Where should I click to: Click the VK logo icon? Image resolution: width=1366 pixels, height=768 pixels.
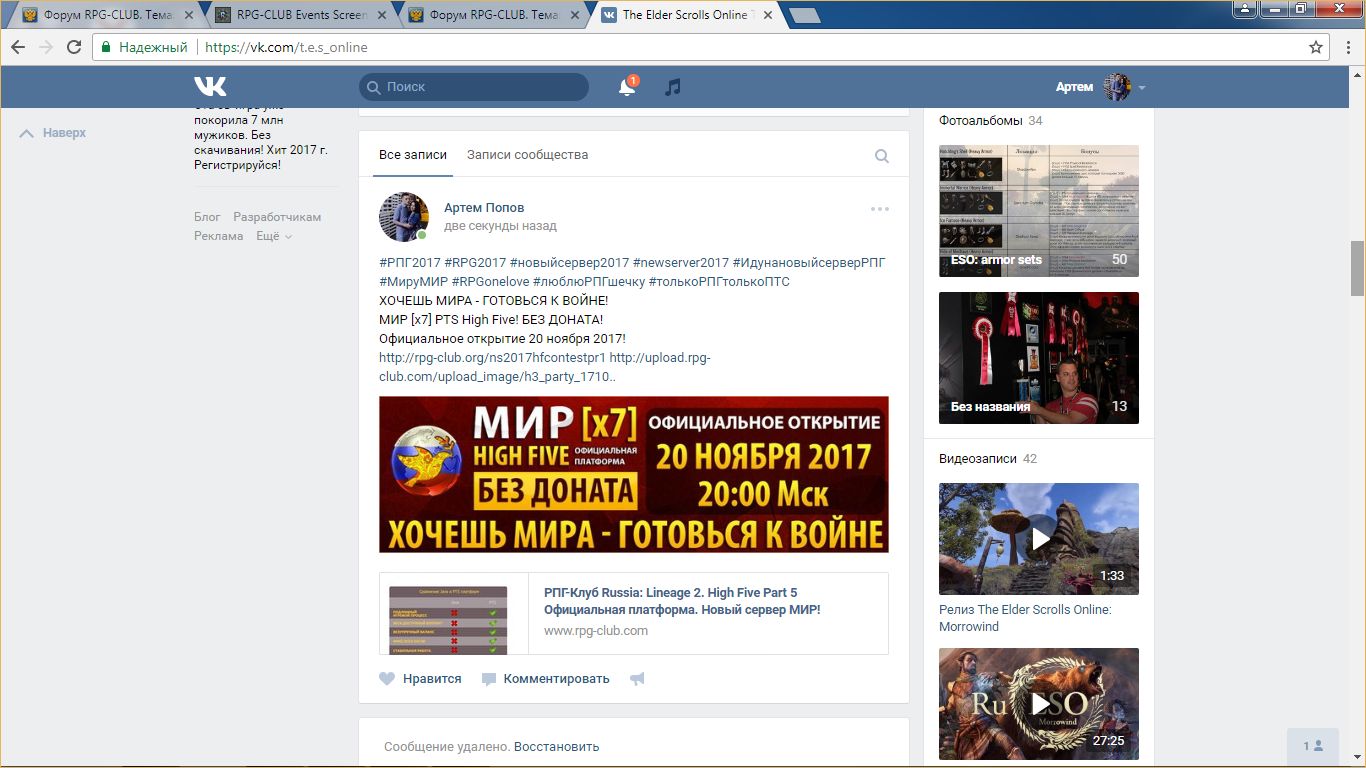point(210,87)
